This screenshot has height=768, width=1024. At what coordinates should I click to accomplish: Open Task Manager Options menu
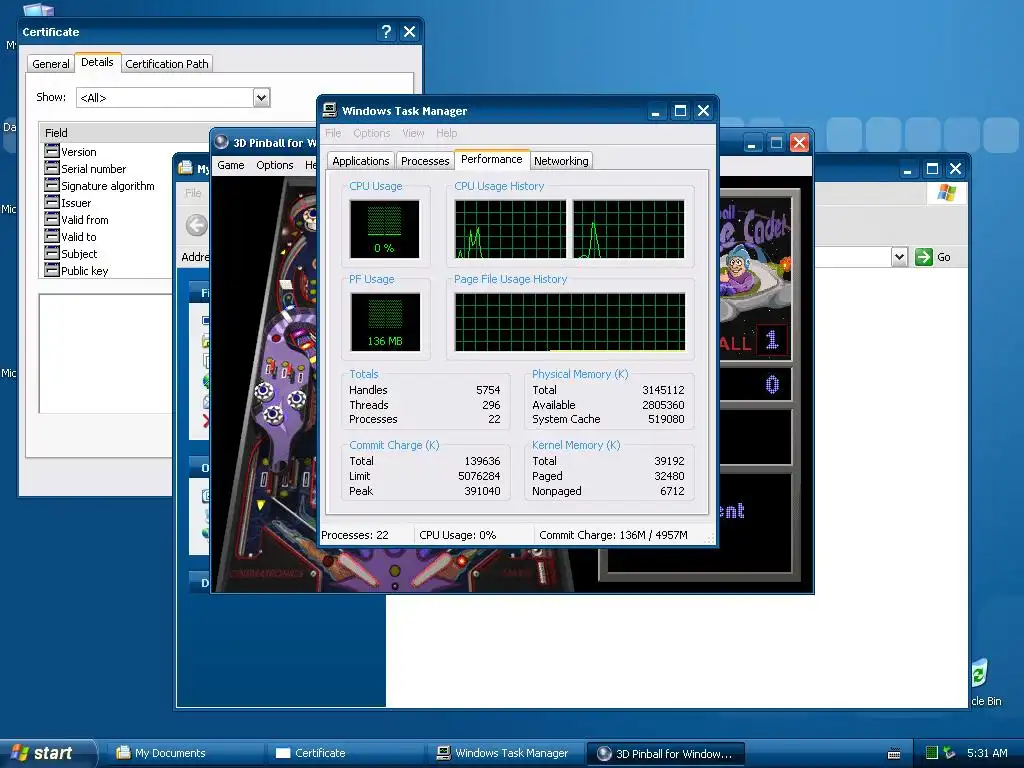coord(372,133)
